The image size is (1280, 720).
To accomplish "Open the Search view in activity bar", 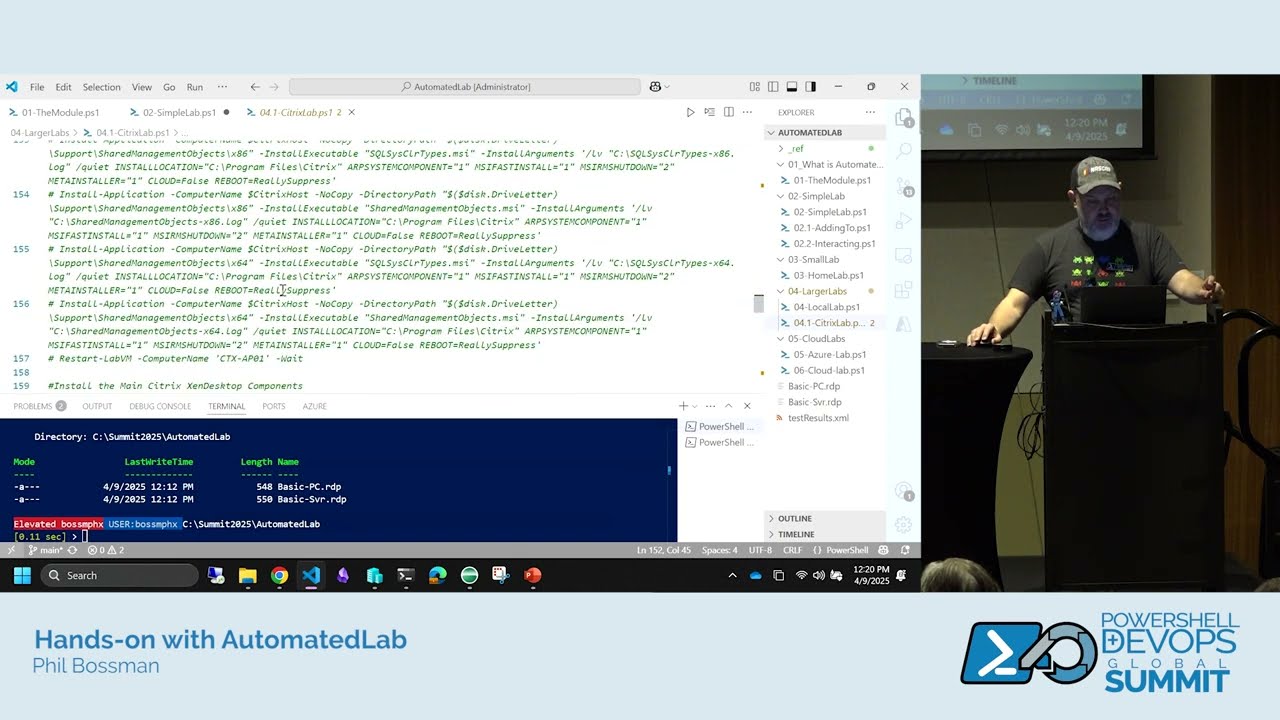I will point(904,152).
